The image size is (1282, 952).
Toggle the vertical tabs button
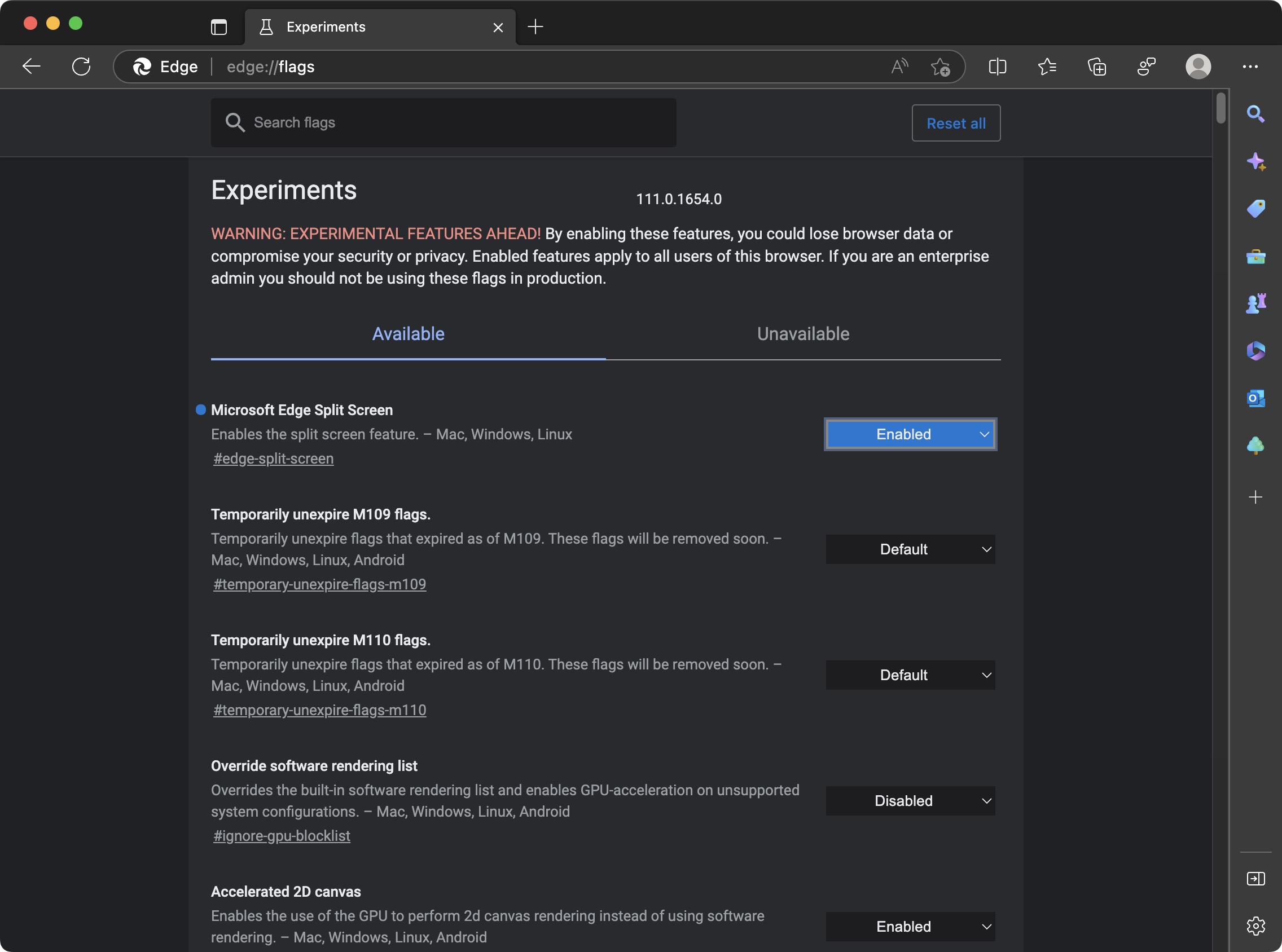pyautogui.click(x=219, y=27)
